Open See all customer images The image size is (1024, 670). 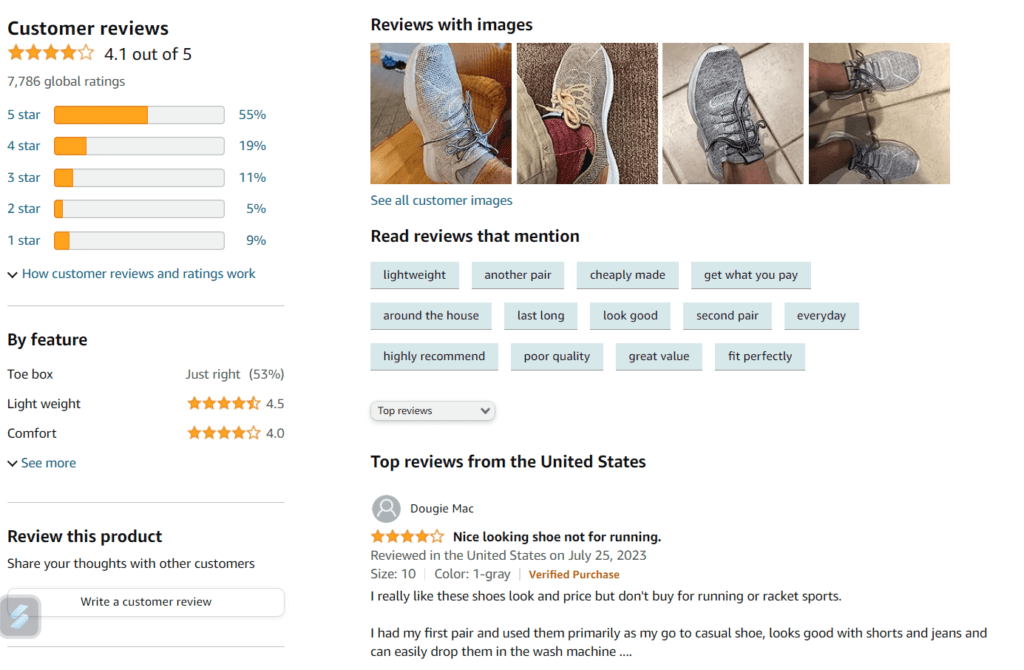[x=441, y=200]
